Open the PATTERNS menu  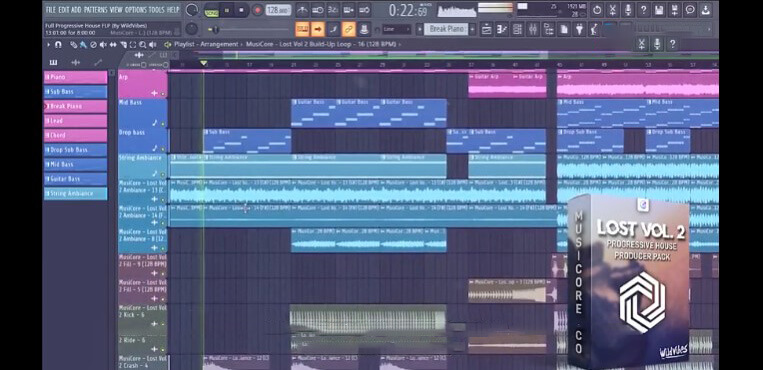tap(96, 9)
